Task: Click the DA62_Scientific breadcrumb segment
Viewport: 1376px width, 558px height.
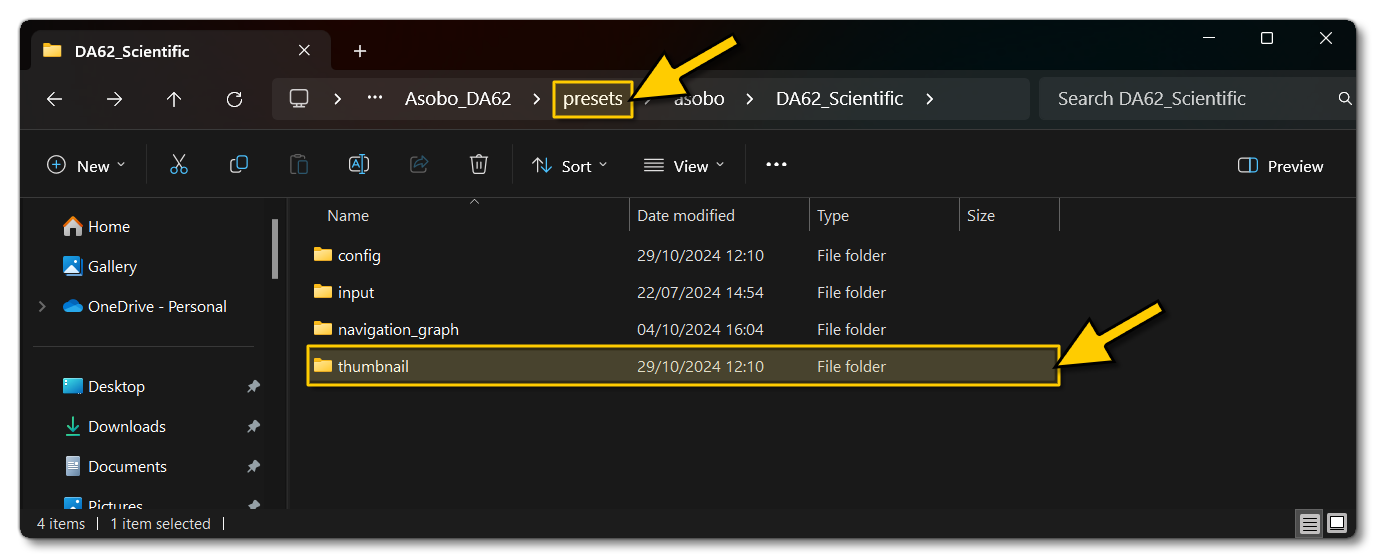Action: pos(839,98)
